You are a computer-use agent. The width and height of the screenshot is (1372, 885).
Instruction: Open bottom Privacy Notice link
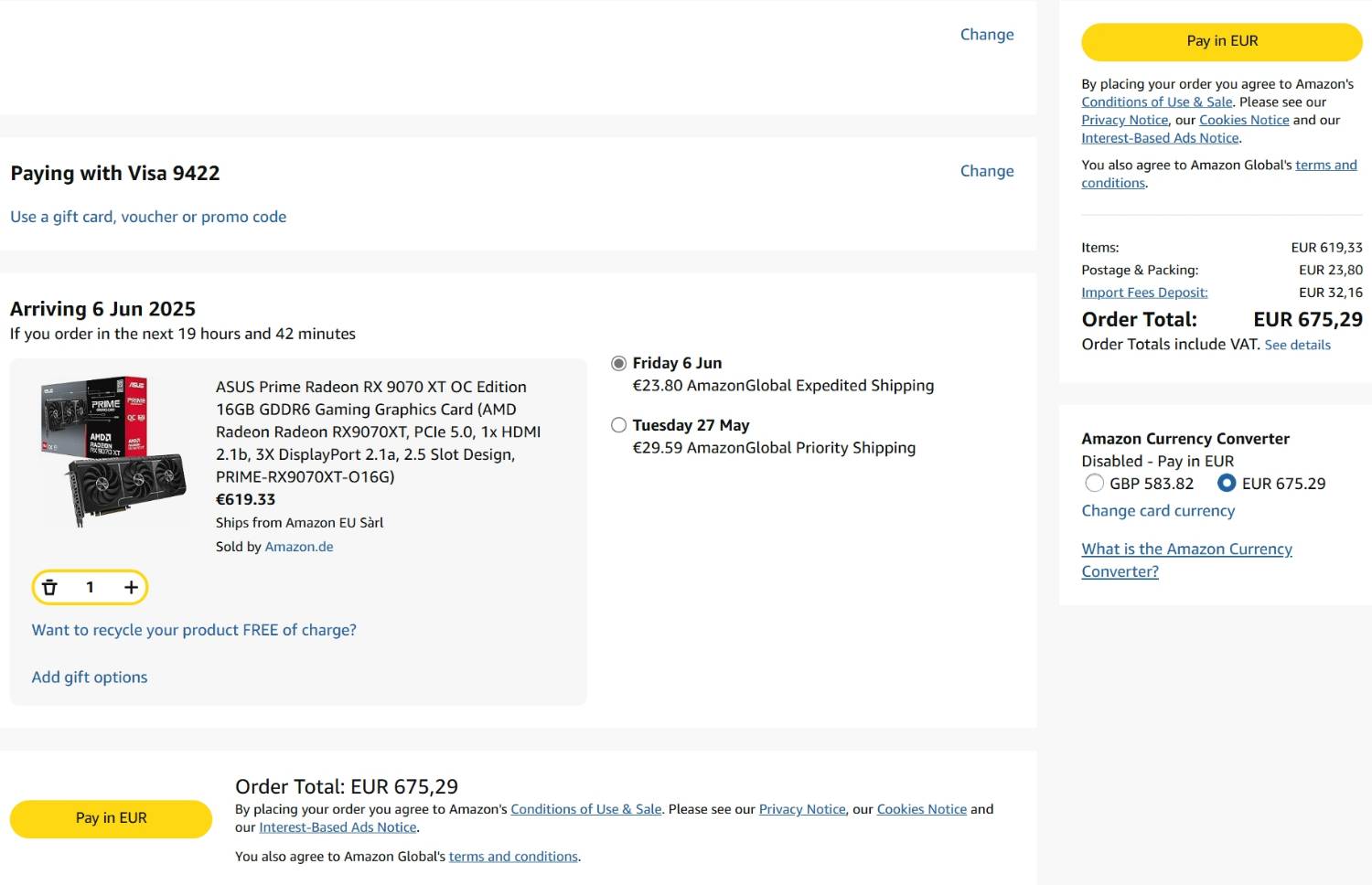click(802, 809)
